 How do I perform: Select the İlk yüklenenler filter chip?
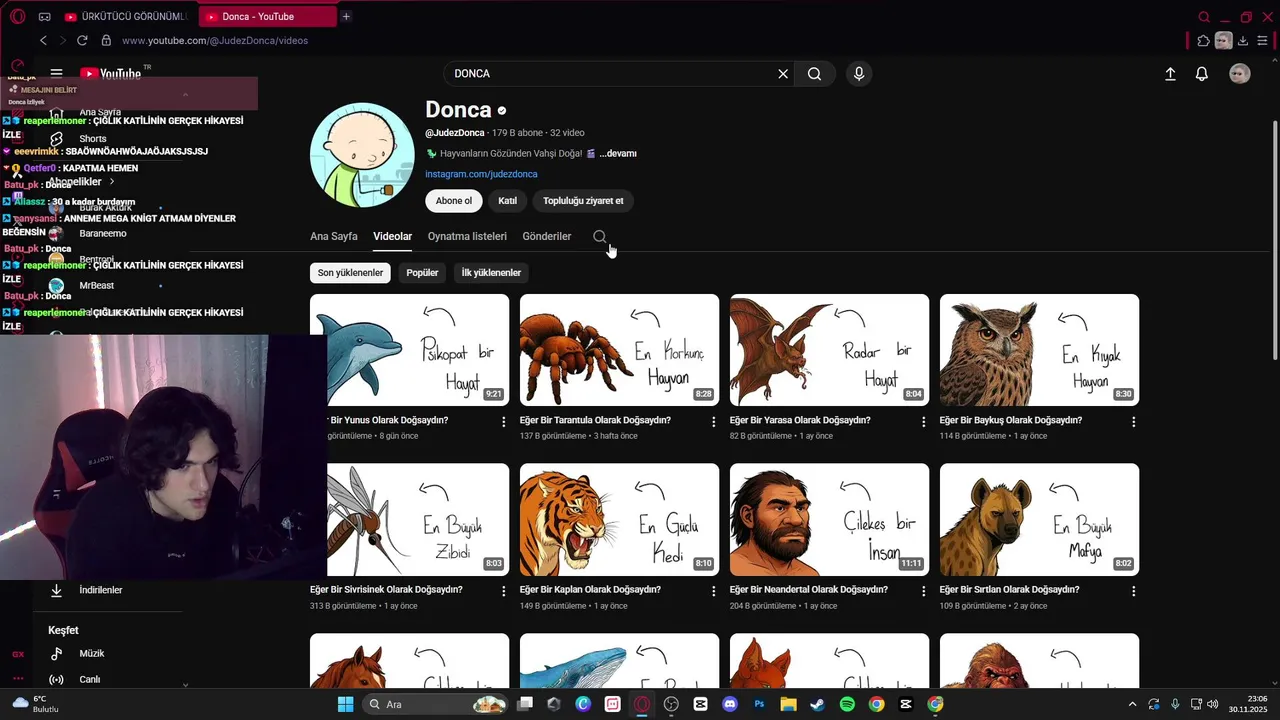click(x=491, y=273)
